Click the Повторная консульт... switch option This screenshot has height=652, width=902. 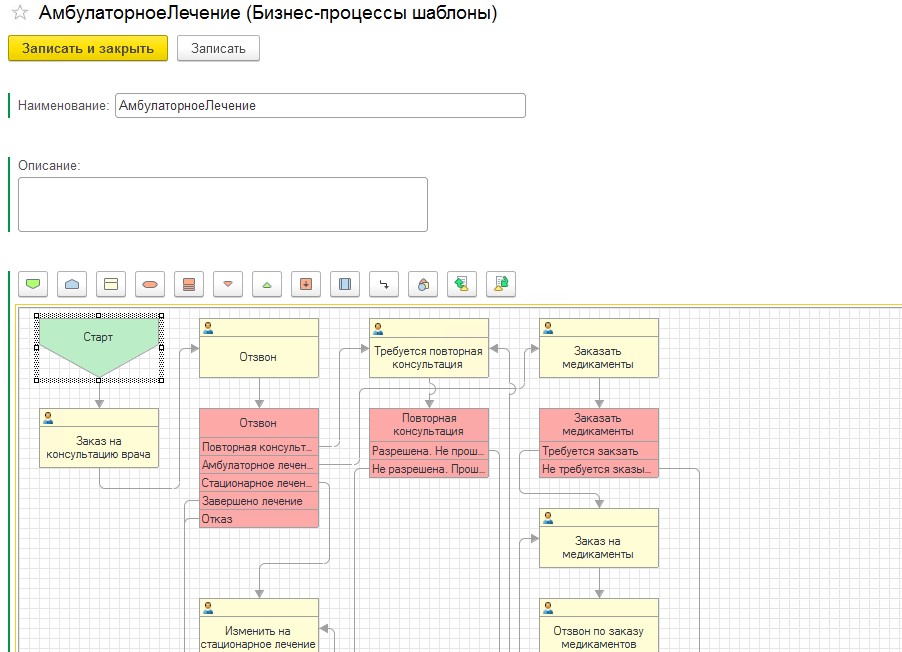coord(259,447)
